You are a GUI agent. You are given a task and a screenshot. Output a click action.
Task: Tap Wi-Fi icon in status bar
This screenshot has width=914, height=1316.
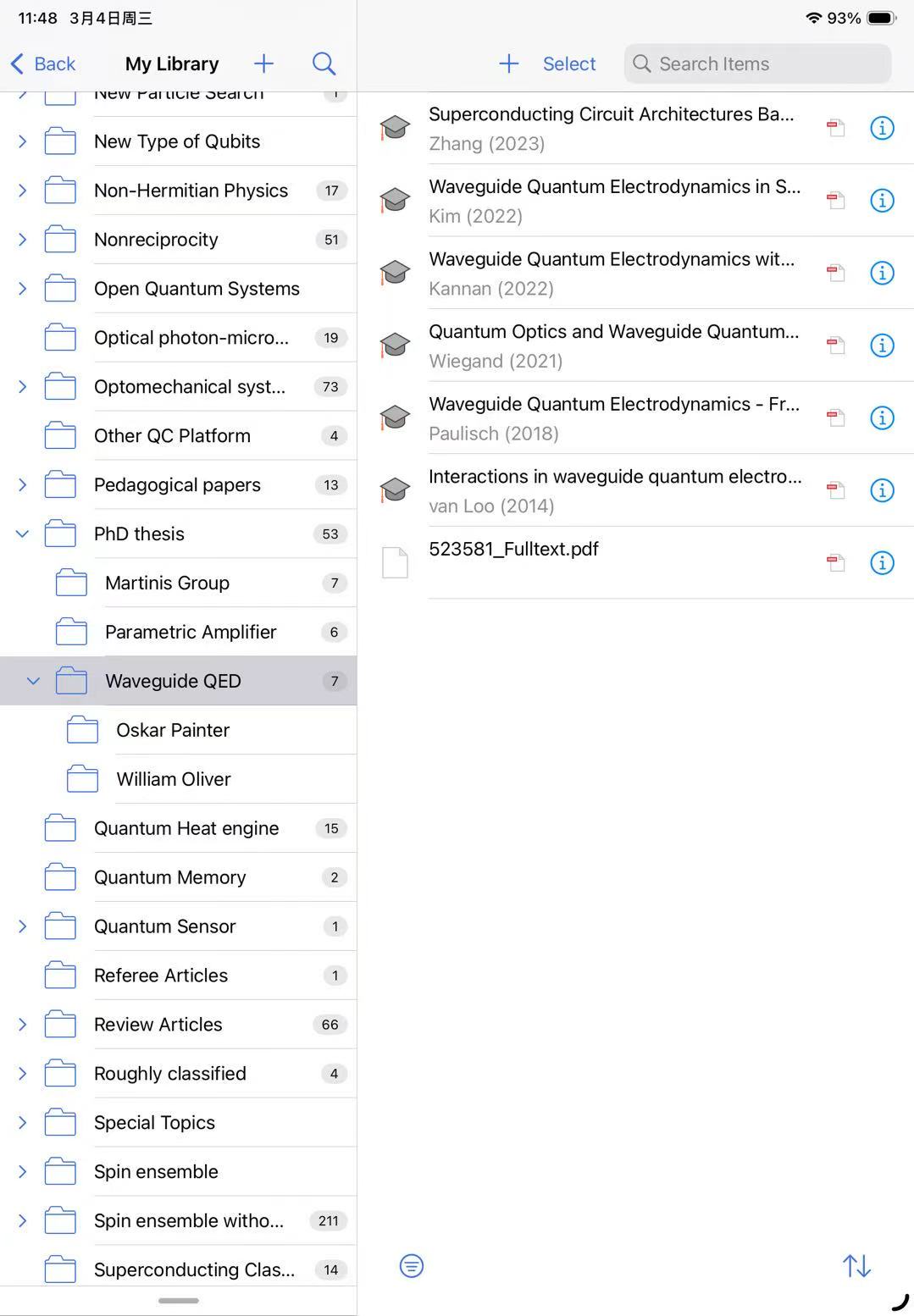coord(813,18)
